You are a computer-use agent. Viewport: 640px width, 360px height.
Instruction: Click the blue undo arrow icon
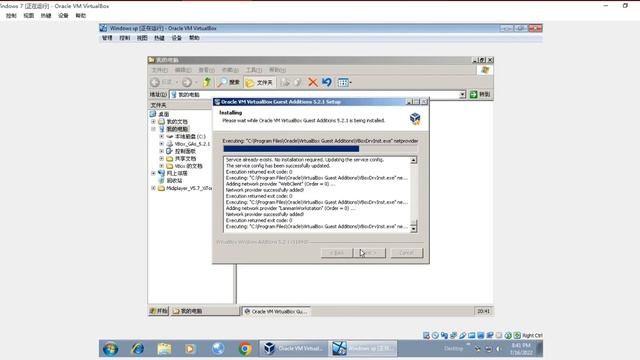(x=327, y=82)
